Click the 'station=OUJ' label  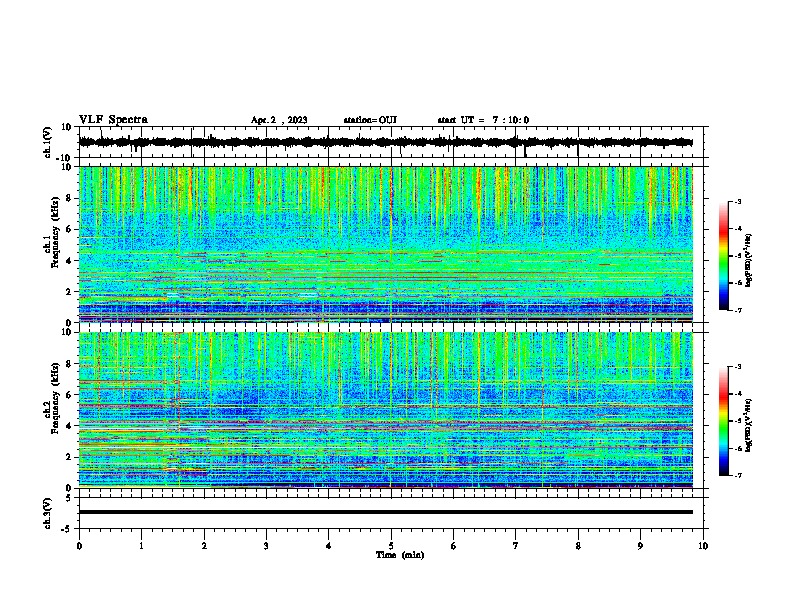point(370,120)
